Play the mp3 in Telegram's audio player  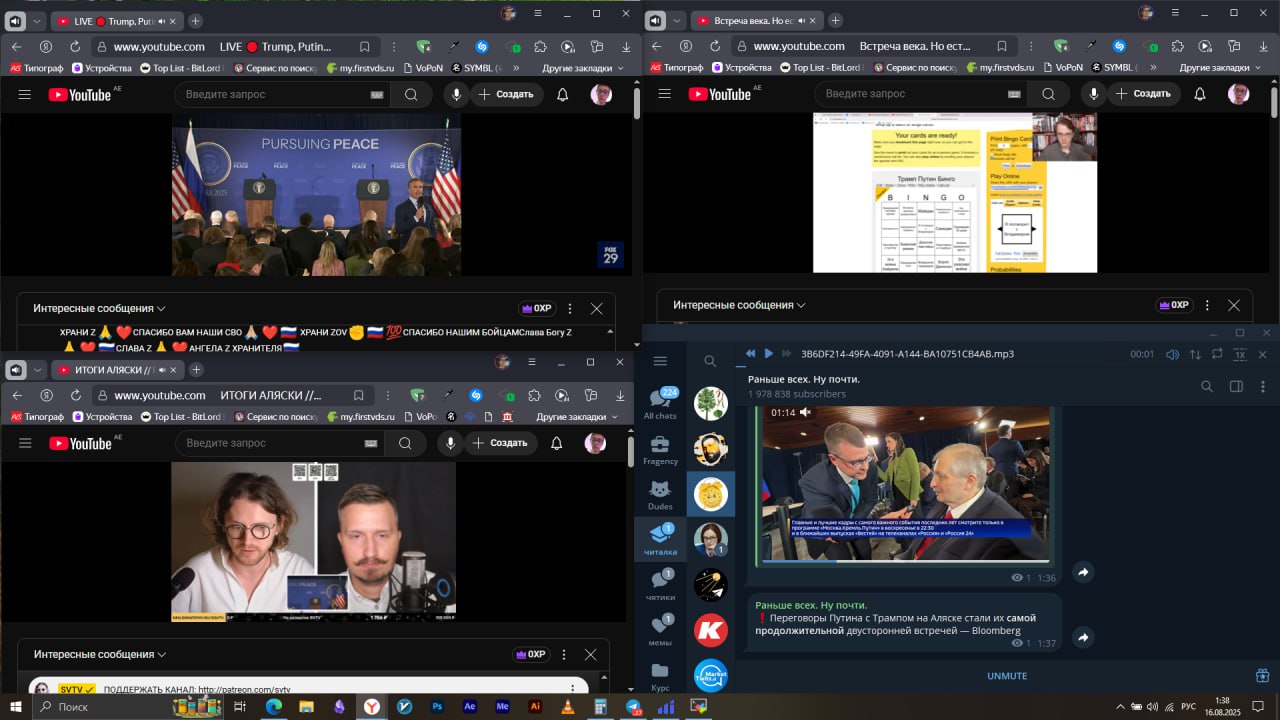click(x=768, y=353)
